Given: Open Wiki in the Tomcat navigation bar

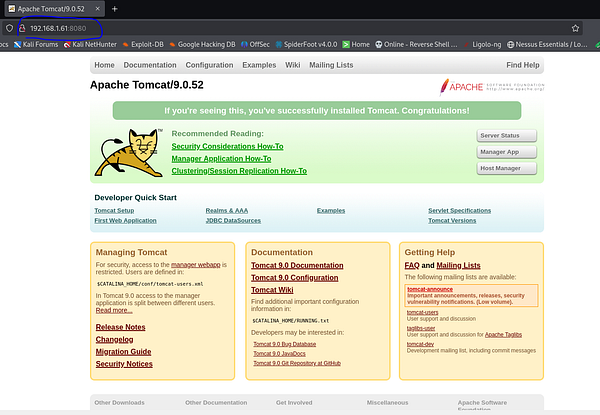Looking at the screenshot, I should pyautogui.click(x=293, y=65).
